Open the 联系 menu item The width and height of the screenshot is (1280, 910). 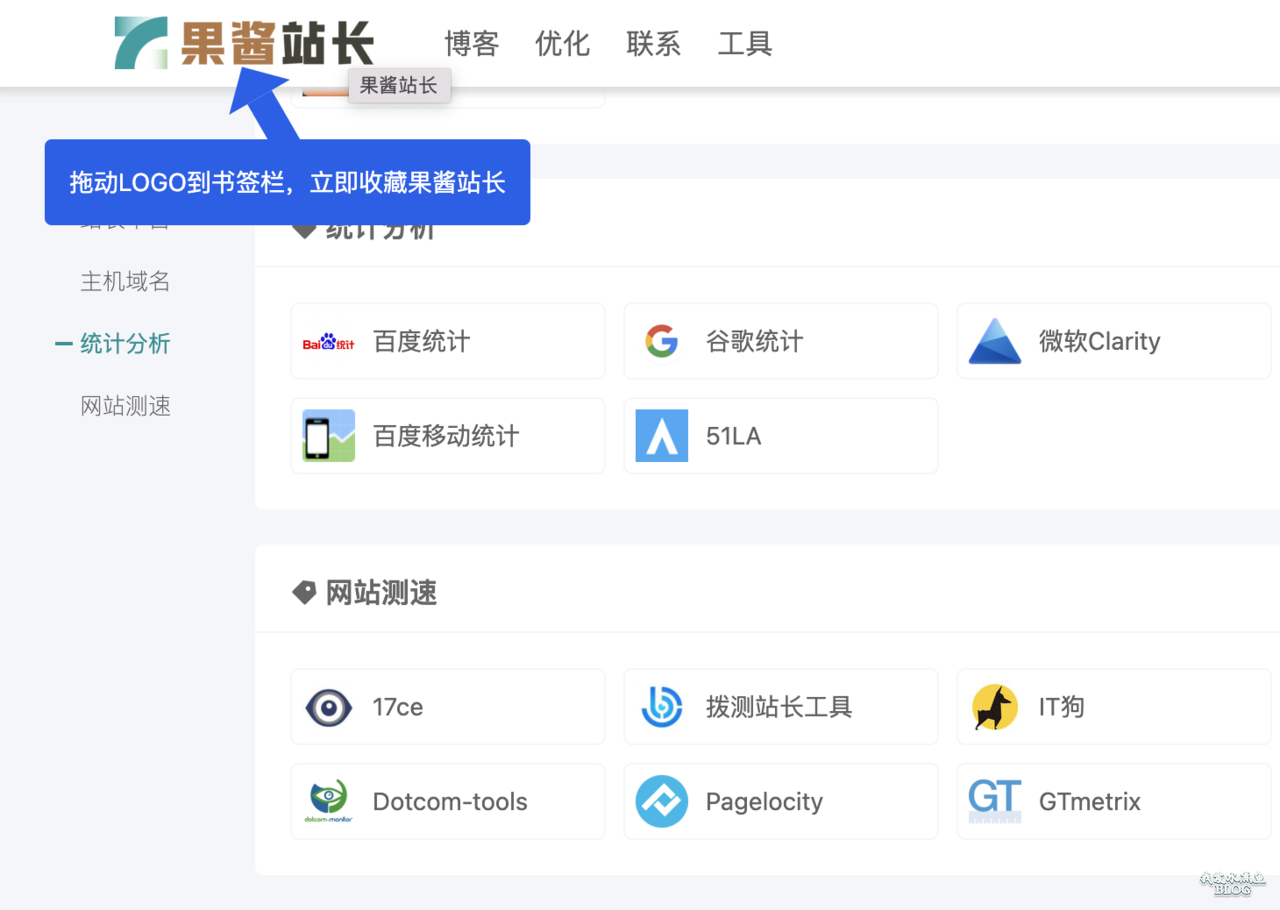point(654,44)
